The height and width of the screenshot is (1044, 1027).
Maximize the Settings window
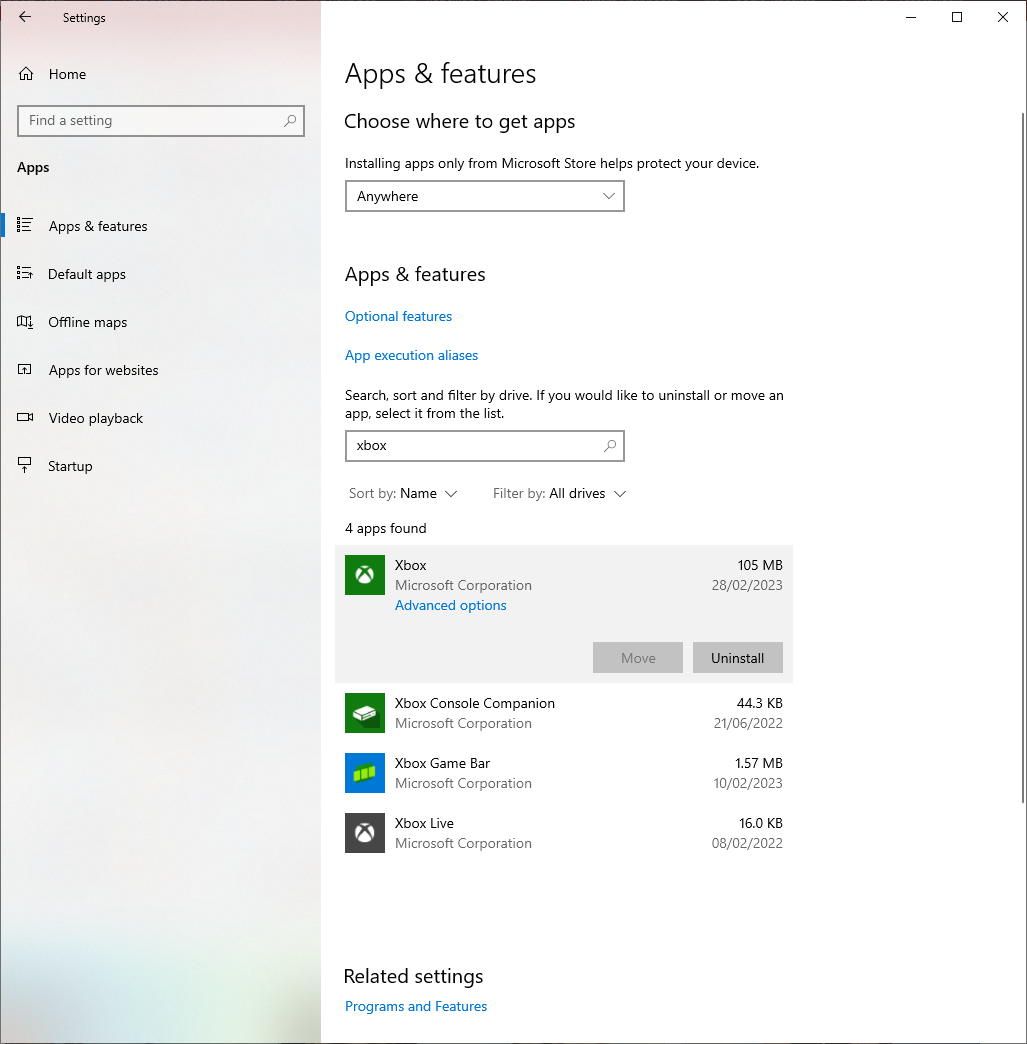click(957, 17)
